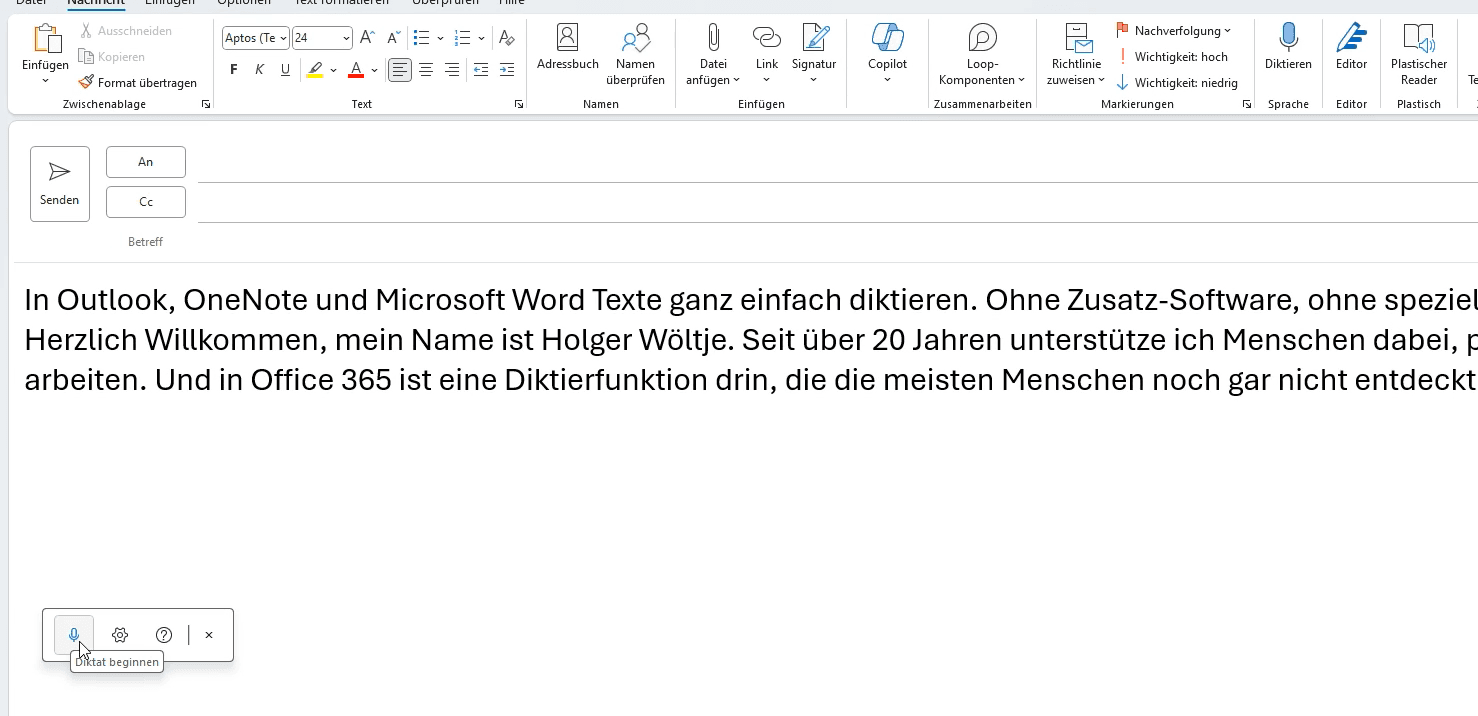Open Copilot in the ribbon
This screenshot has height=716, width=1478.
(887, 55)
